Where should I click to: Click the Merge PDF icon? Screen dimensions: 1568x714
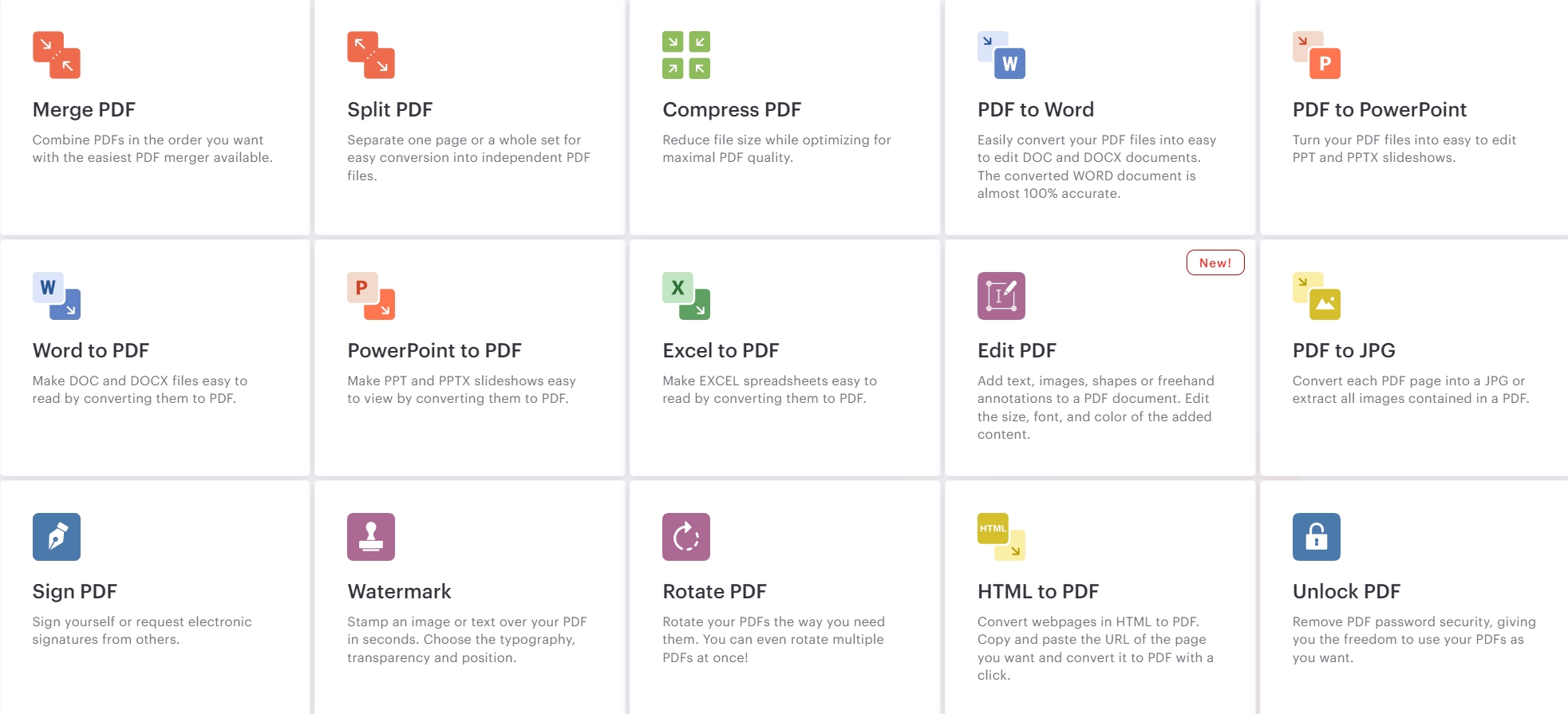pyautogui.click(x=56, y=55)
